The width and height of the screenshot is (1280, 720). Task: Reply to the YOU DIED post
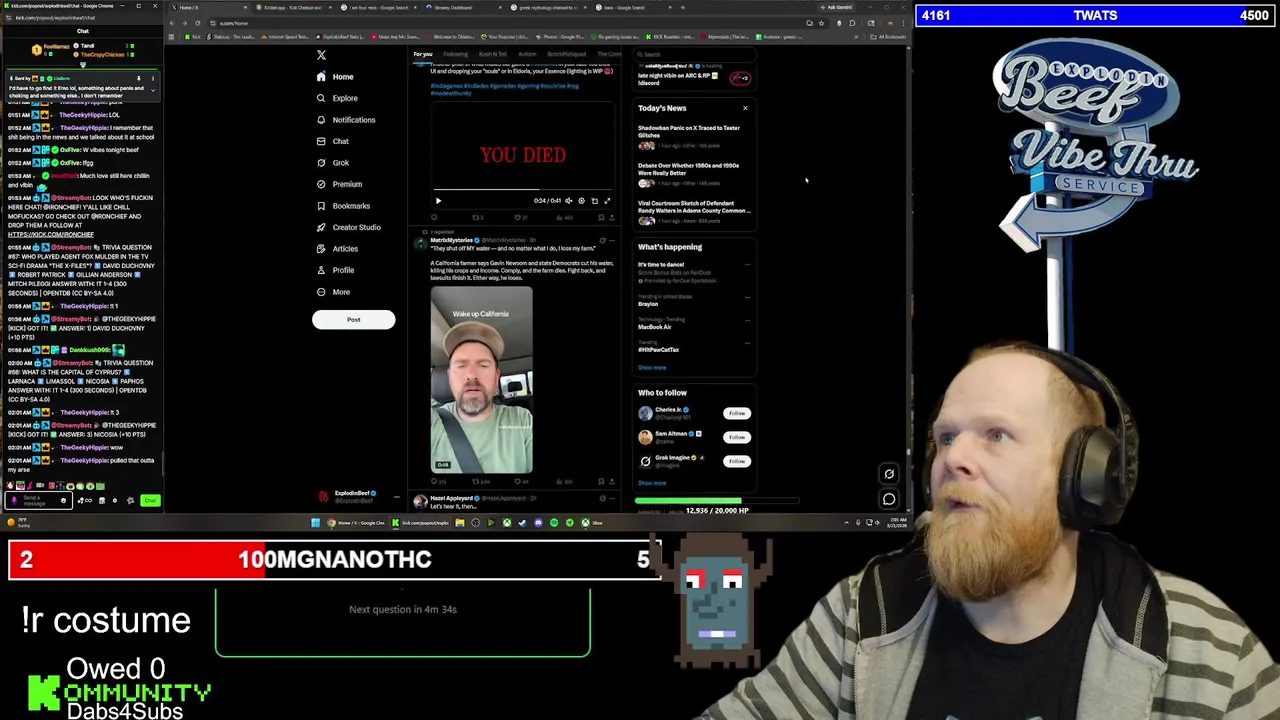tap(435, 217)
